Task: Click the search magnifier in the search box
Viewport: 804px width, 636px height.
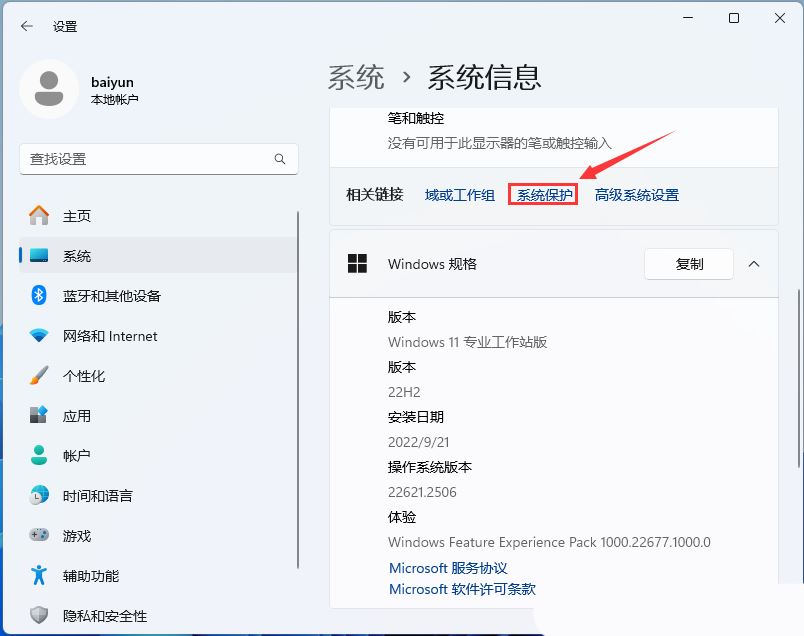Action: 280,159
